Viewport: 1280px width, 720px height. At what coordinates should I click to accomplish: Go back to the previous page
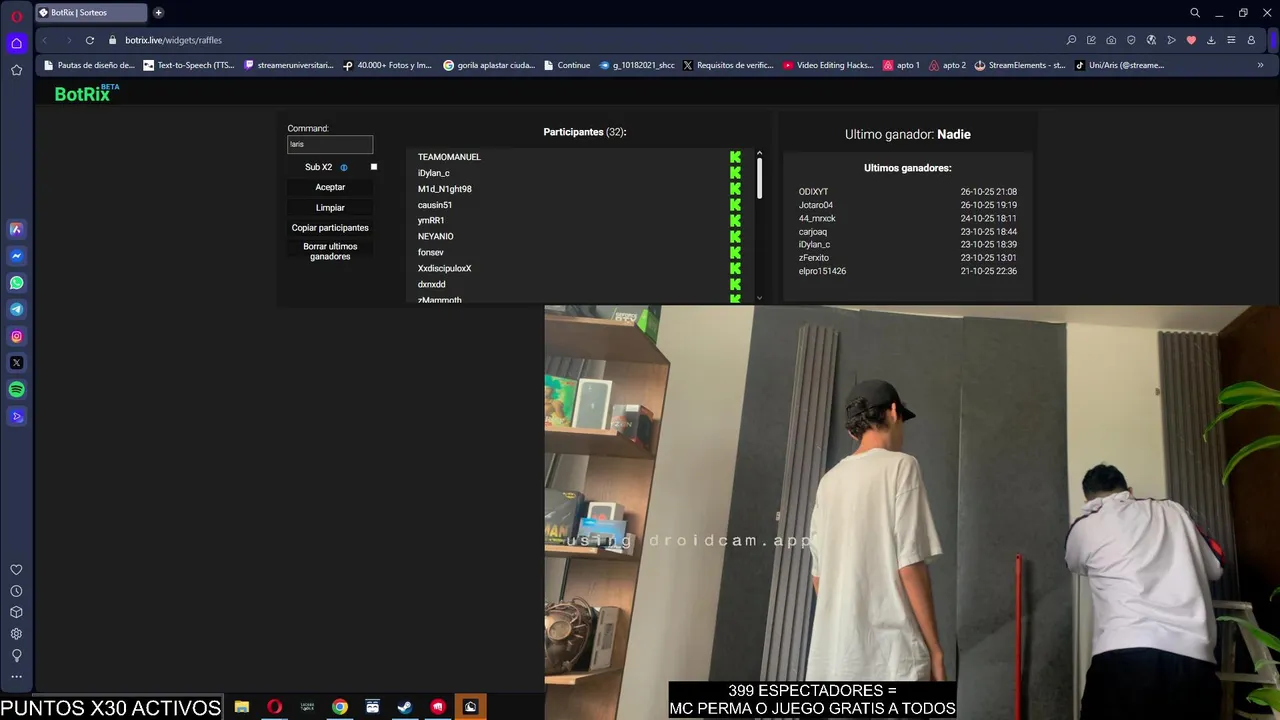(44, 40)
